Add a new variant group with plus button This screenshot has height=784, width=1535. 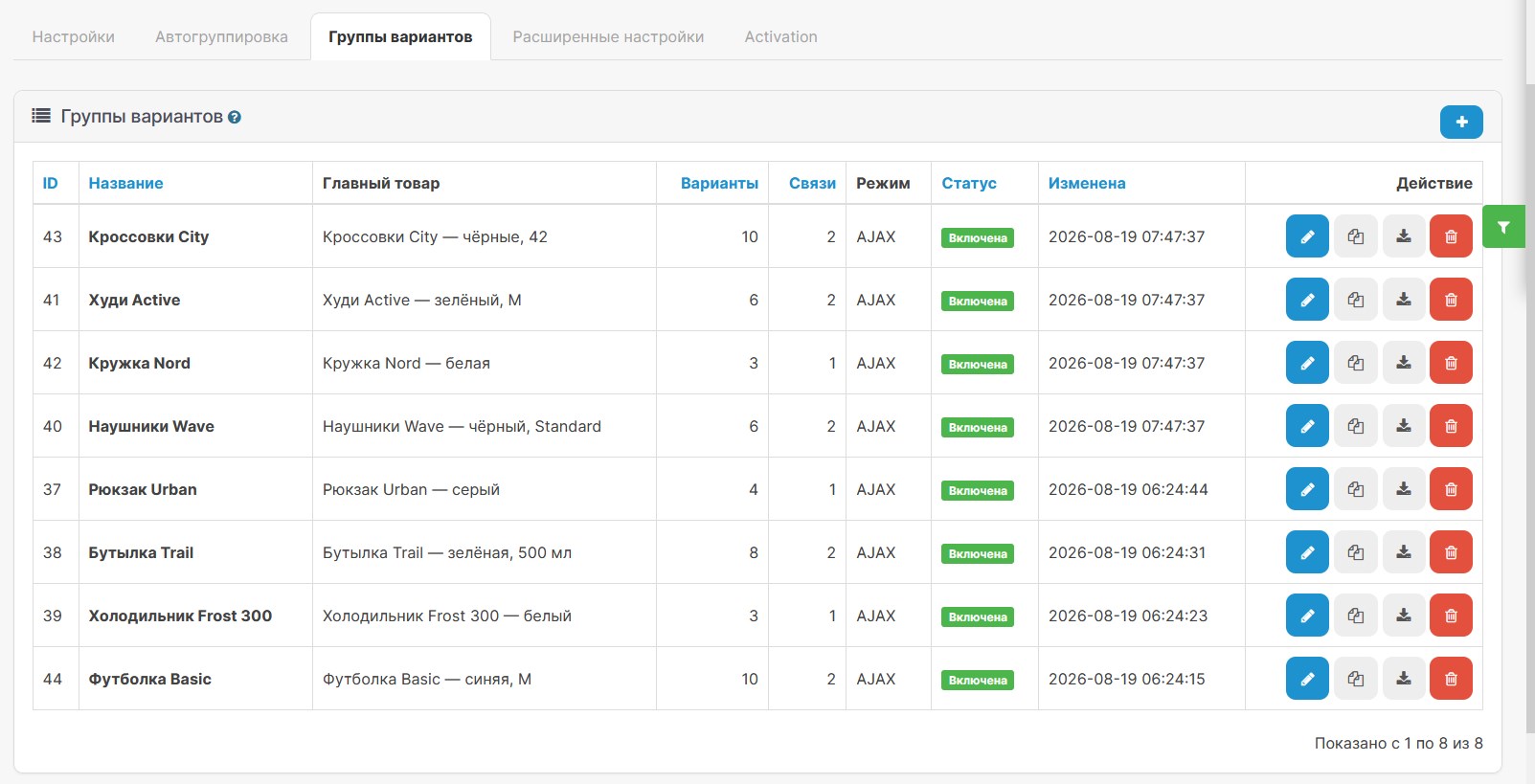[1461, 122]
